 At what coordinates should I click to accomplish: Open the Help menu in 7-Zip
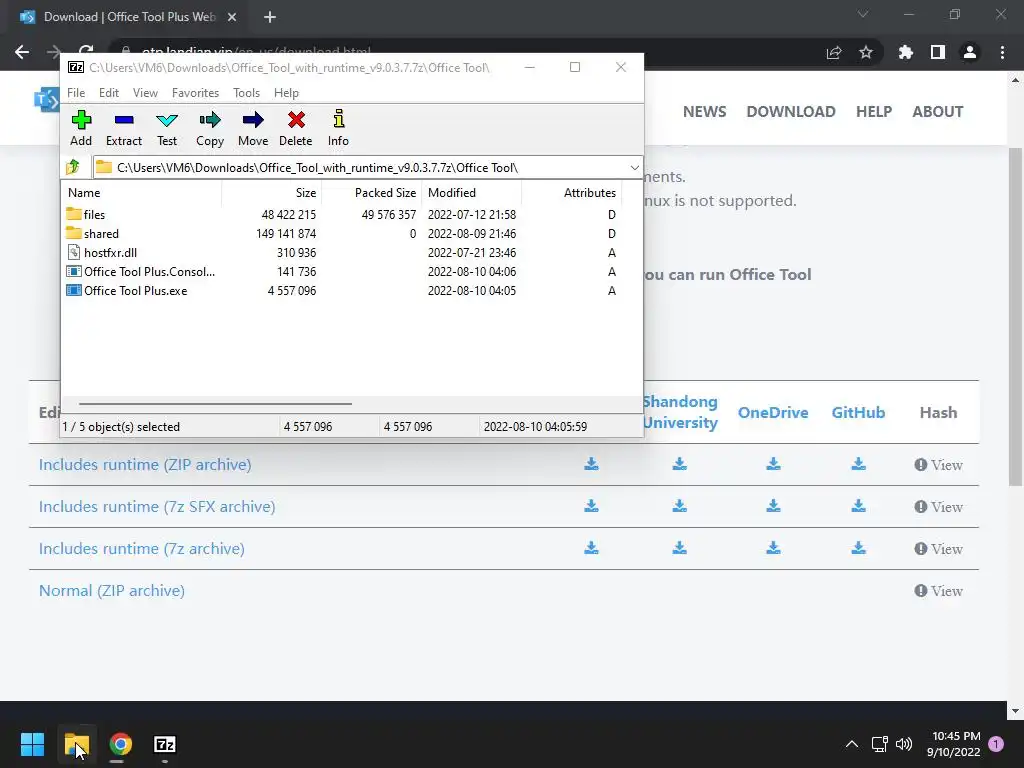point(286,93)
